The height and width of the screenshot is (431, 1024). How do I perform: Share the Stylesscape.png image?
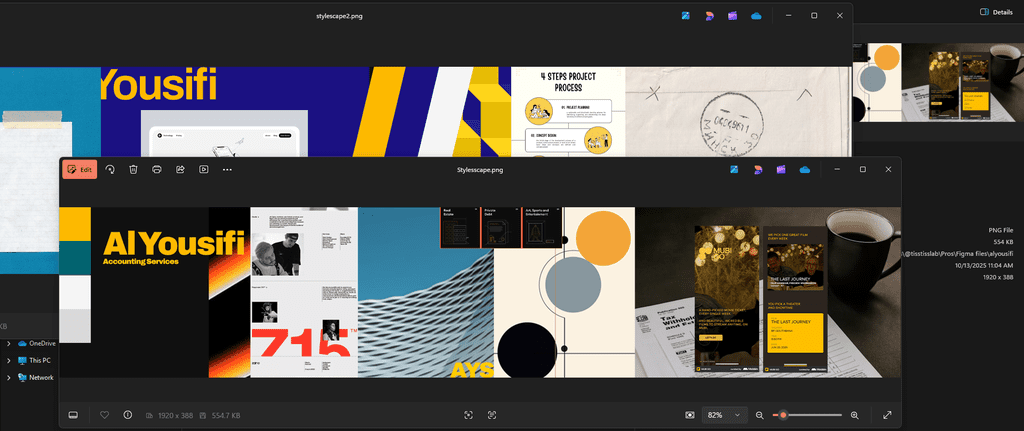[180, 170]
